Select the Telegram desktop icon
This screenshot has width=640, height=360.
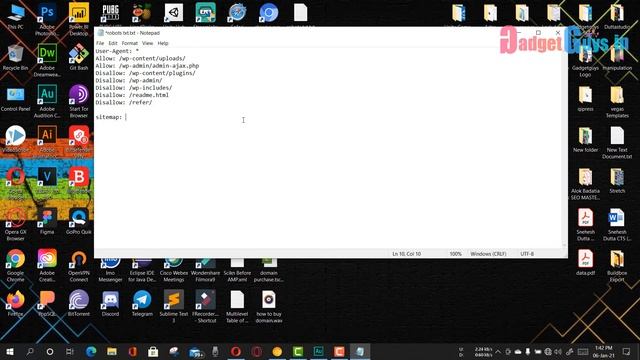(x=142, y=303)
